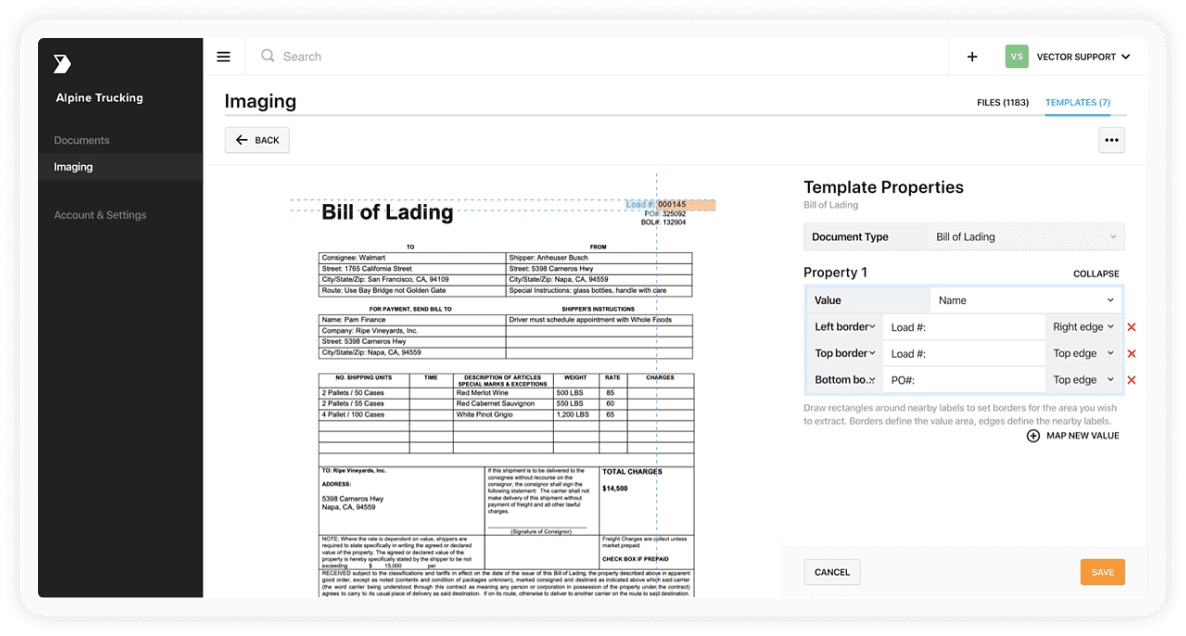1186x636 pixels.
Task: Select Imaging in the sidebar
Action: point(120,167)
